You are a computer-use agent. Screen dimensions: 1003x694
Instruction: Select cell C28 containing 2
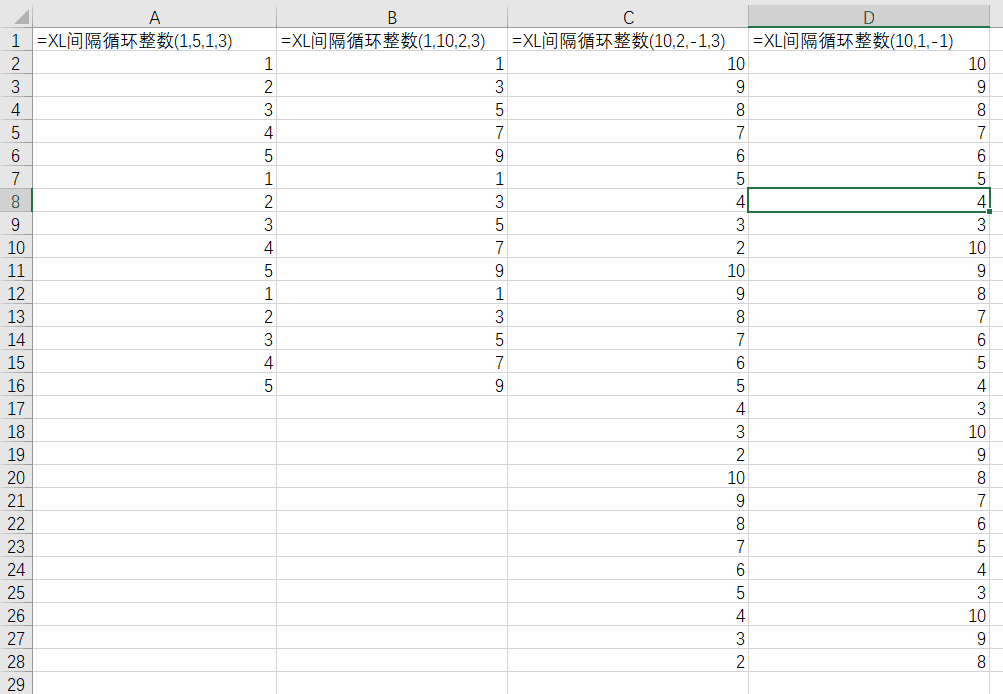(x=628, y=661)
